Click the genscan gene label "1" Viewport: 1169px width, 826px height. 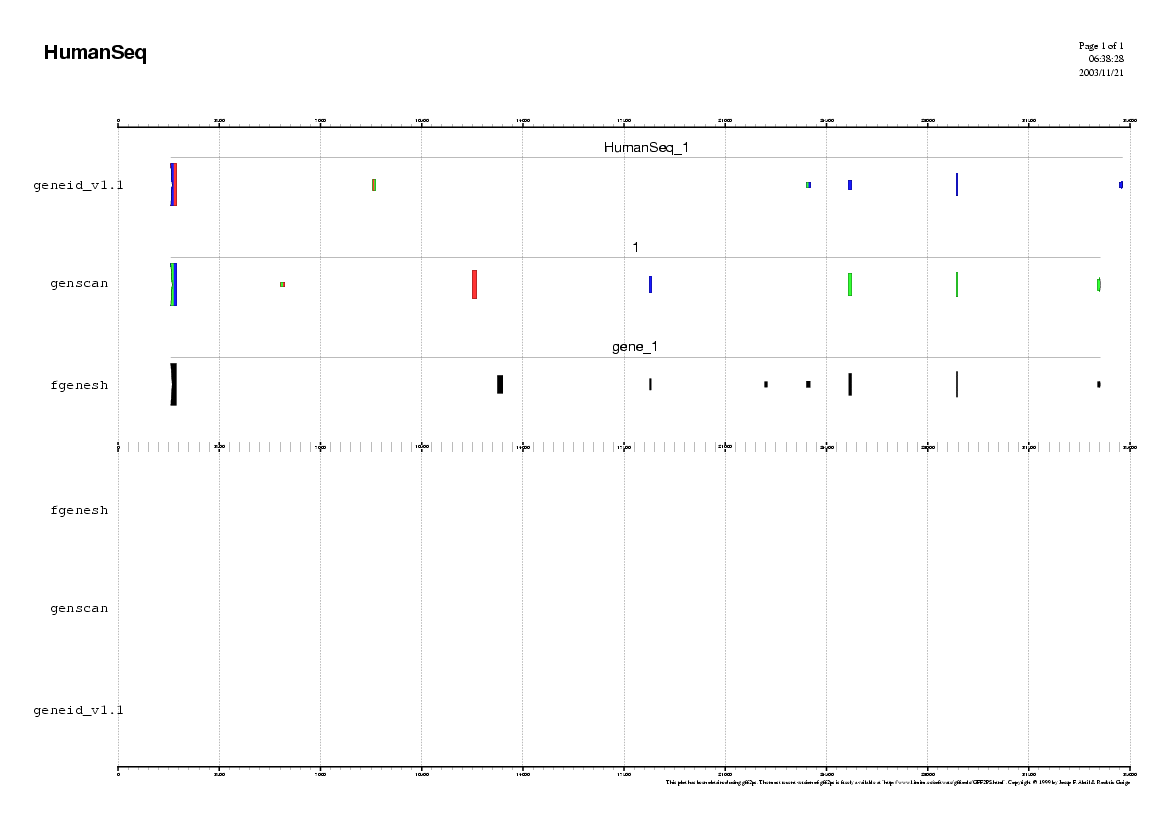(x=635, y=247)
